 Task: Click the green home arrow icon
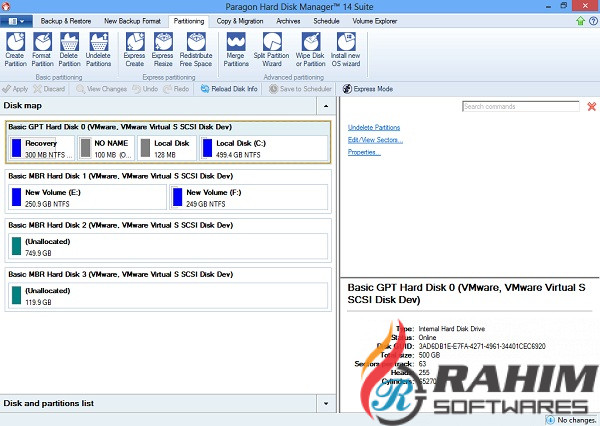tap(580, 21)
